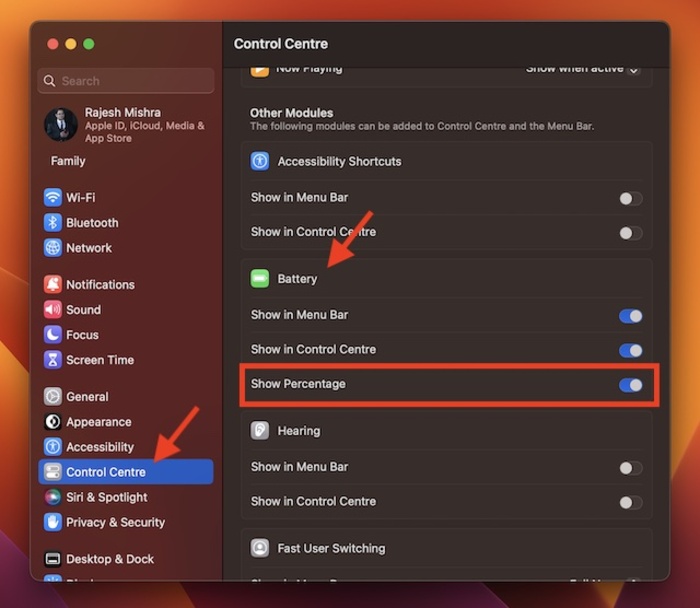Click the Accessibility Shortcuts module icon
The width and height of the screenshot is (700, 608).
point(259,161)
